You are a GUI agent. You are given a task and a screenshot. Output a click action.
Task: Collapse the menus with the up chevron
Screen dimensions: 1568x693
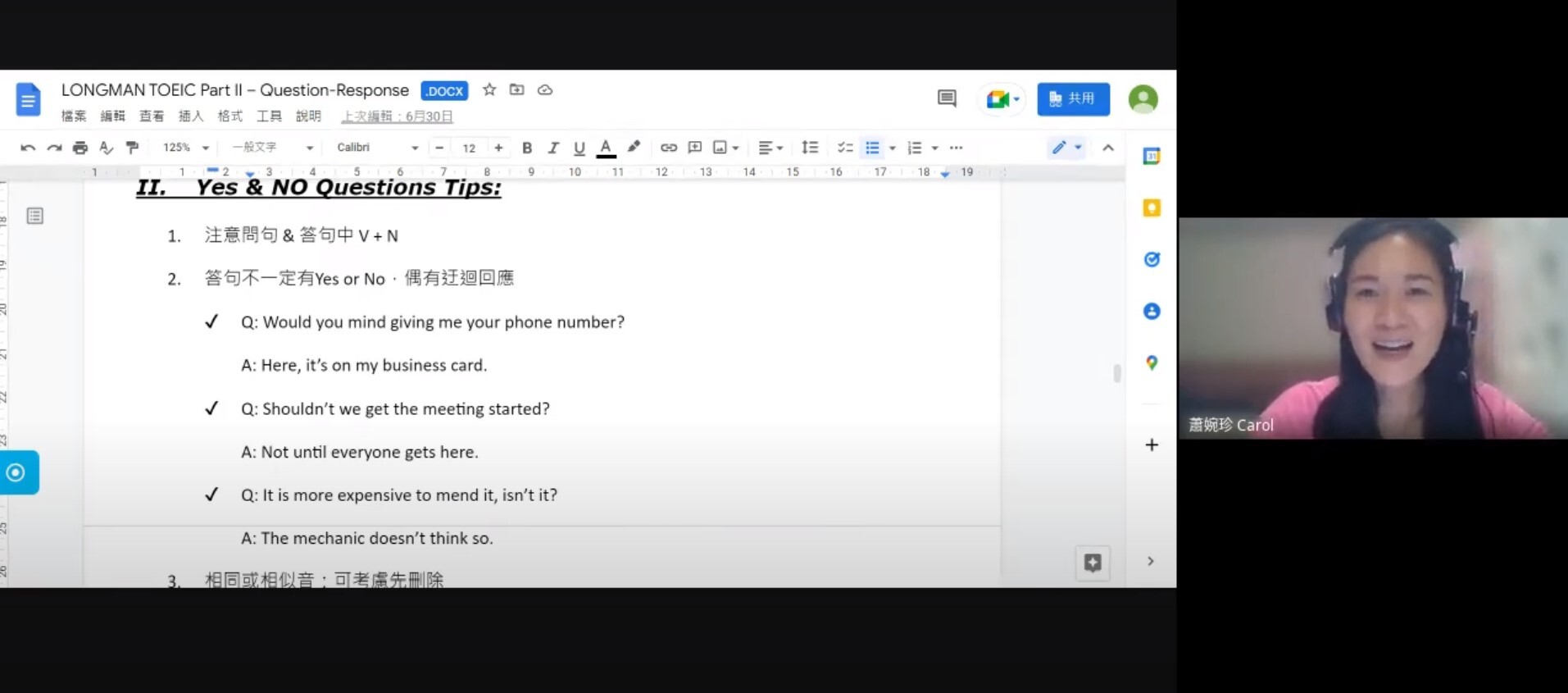coord(1108,148)
